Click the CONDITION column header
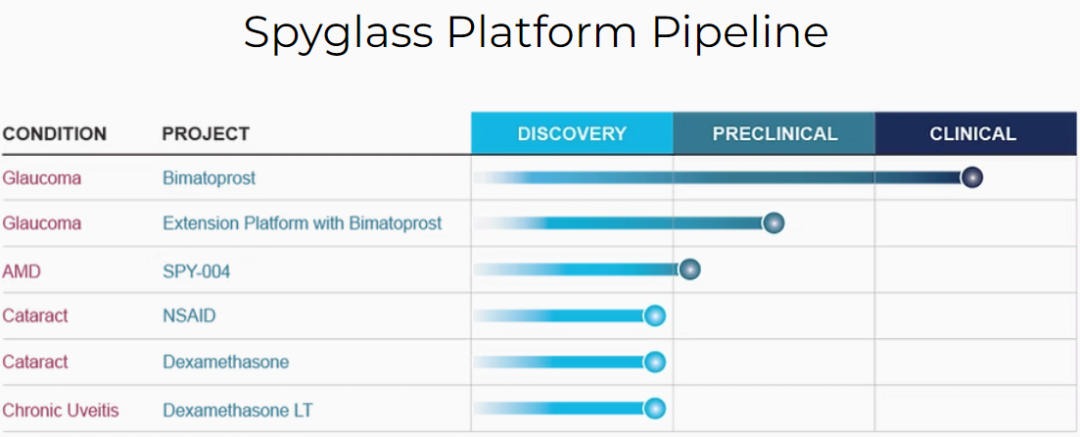 54,134
